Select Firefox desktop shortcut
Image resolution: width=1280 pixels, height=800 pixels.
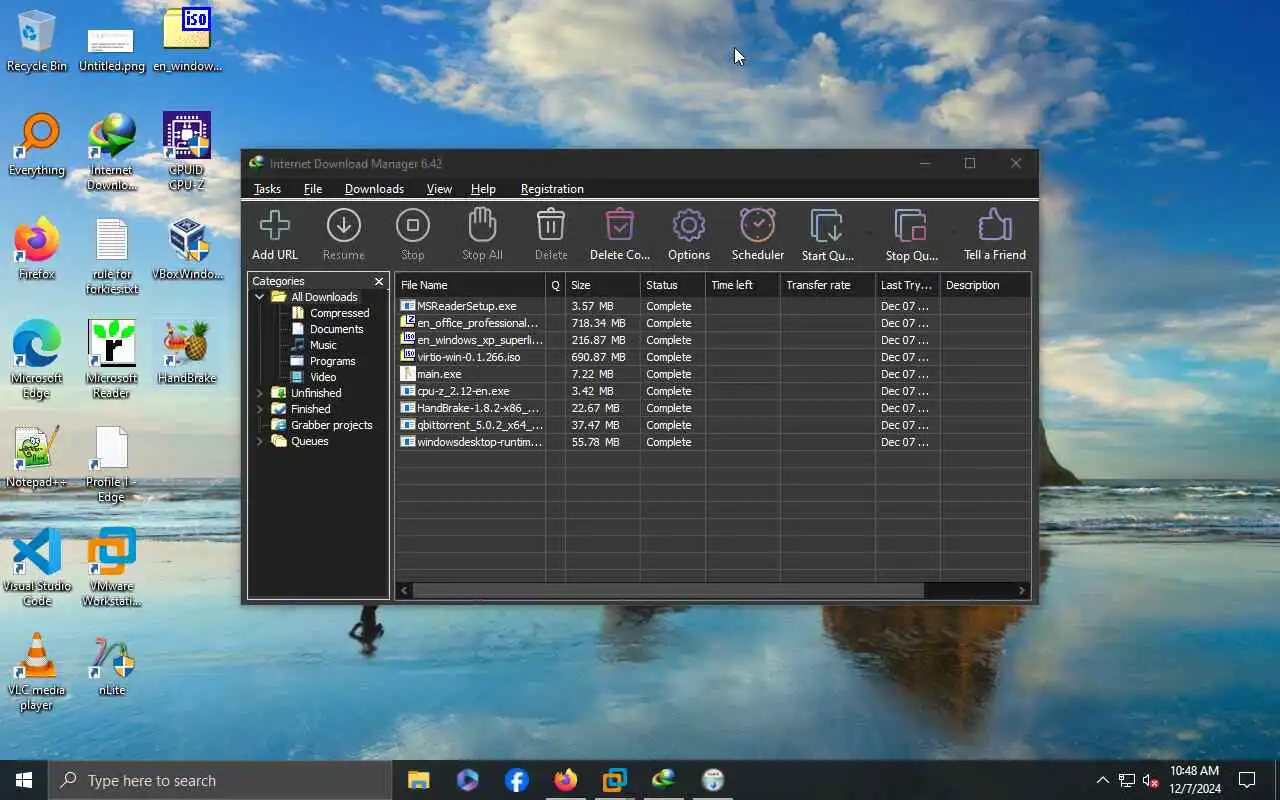37,250
